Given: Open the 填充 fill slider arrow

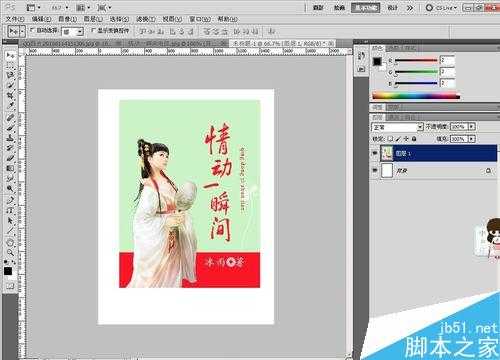Looking at the screenshot, I should [x=472, y=139].
